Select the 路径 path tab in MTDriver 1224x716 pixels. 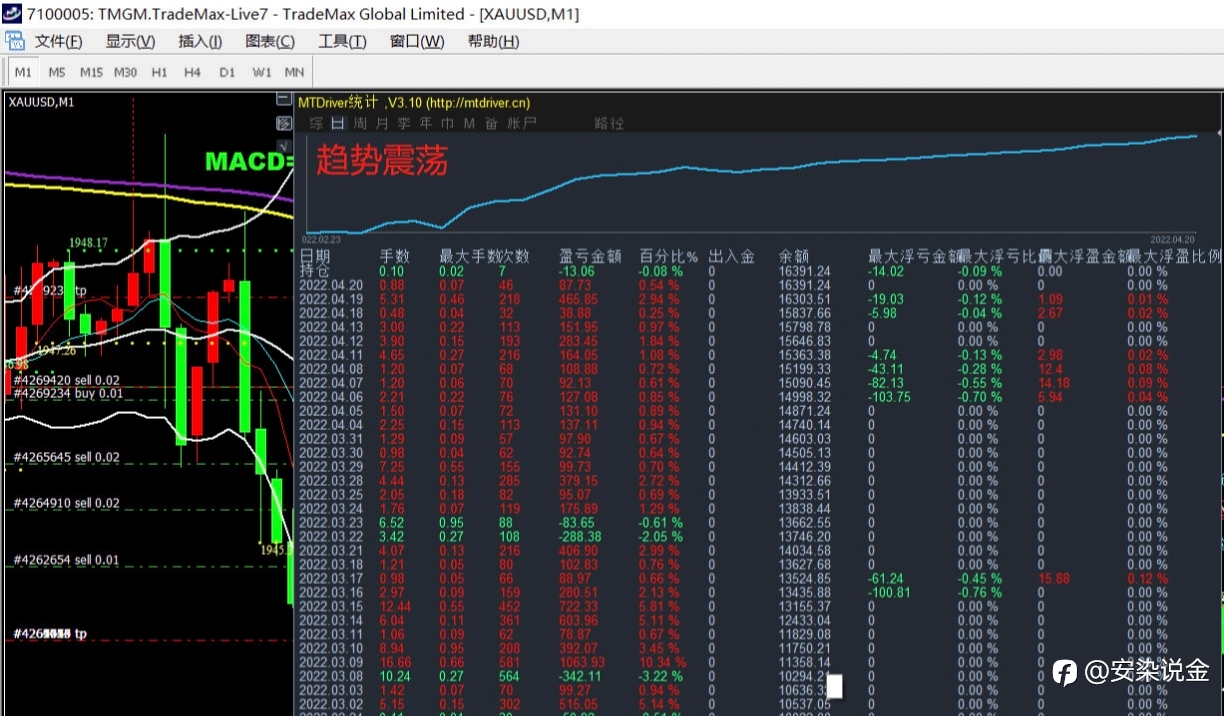pos(609,123)
